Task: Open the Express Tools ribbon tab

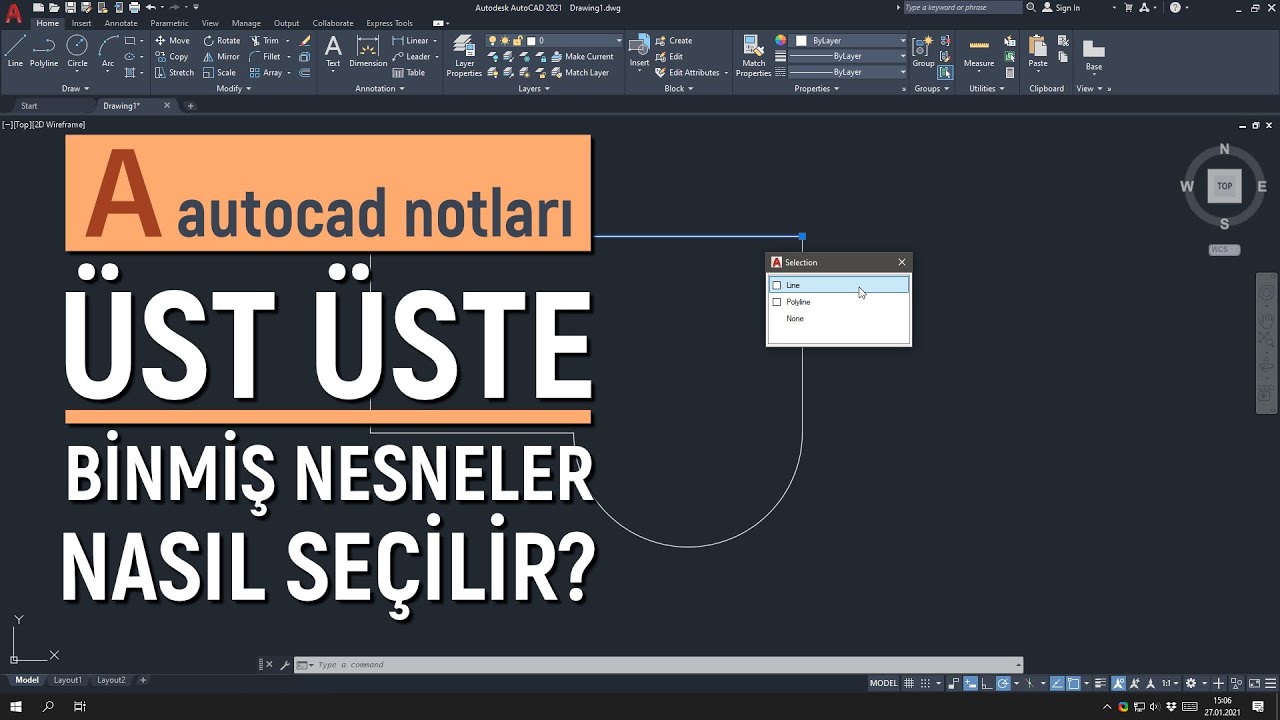Action: click(x=389, y=23)
